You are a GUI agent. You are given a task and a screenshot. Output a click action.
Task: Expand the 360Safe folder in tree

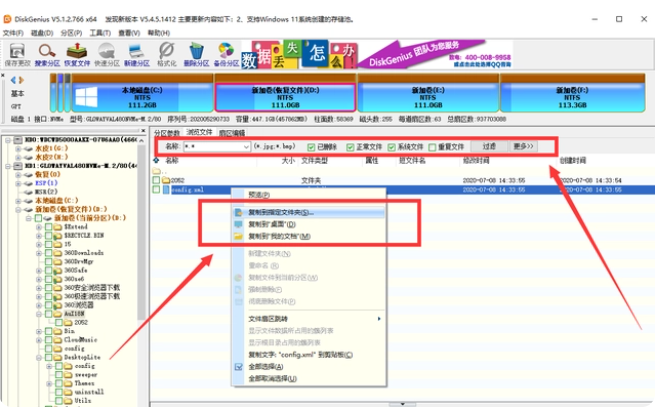(x=39, y=271)
